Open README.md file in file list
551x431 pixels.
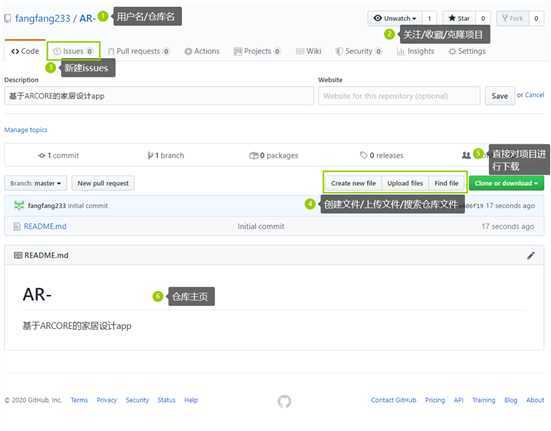[x=45, y=227]
